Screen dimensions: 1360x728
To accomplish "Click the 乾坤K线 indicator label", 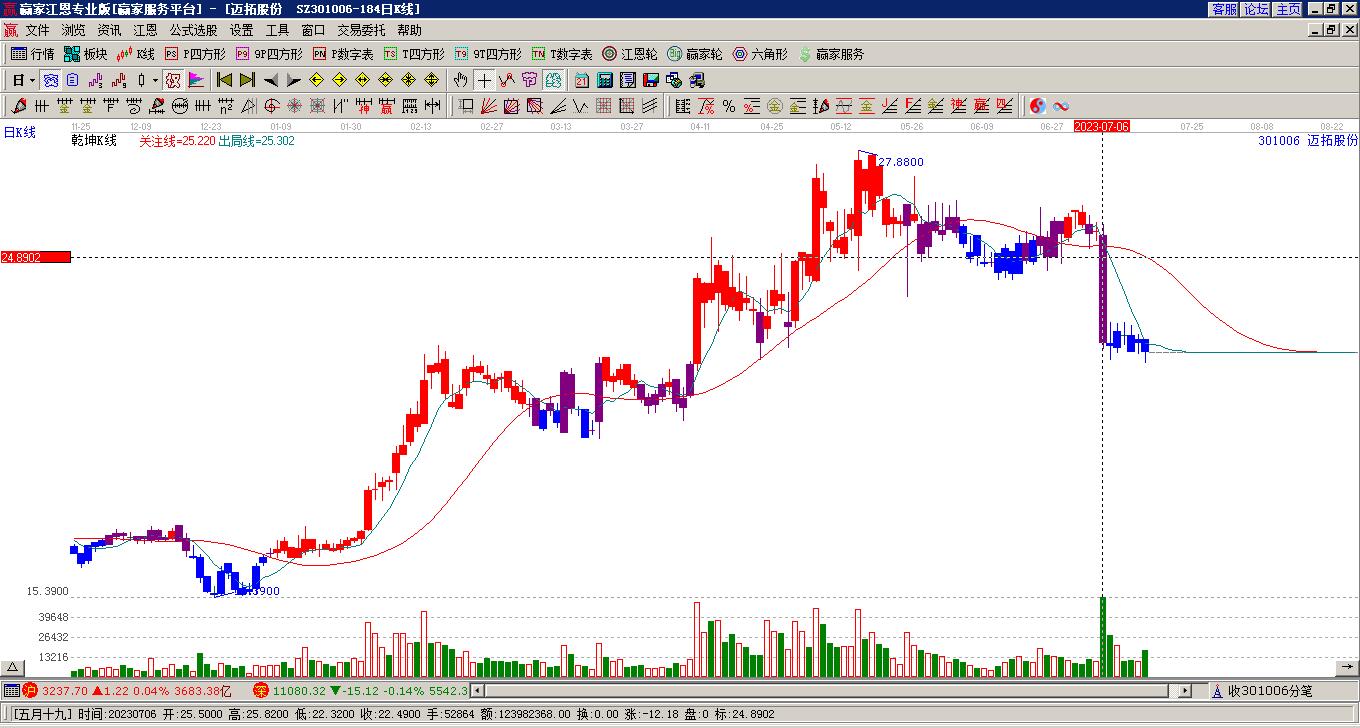I will 93,141.
